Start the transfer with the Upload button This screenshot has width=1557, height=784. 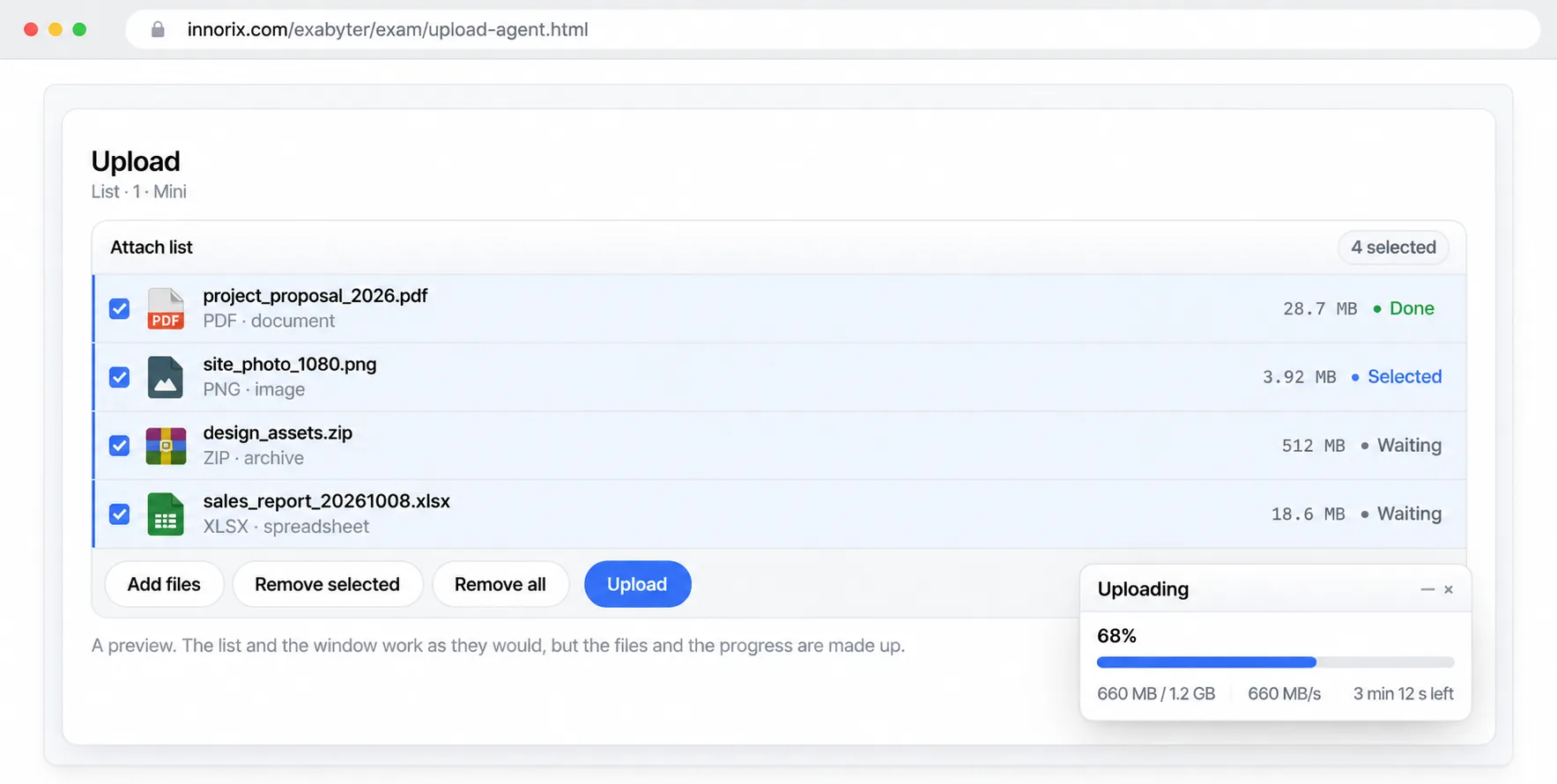click(637, 584)
